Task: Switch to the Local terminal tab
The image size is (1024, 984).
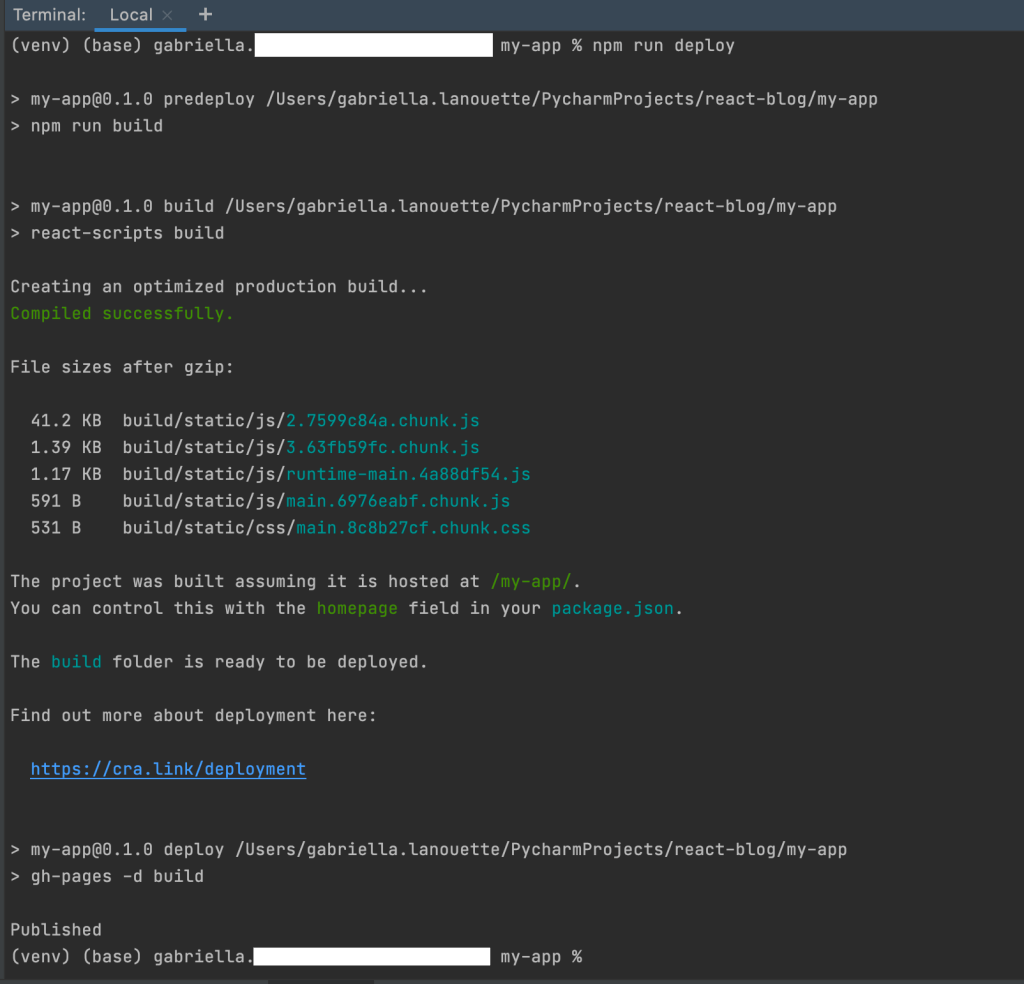Action: [130, 15]
